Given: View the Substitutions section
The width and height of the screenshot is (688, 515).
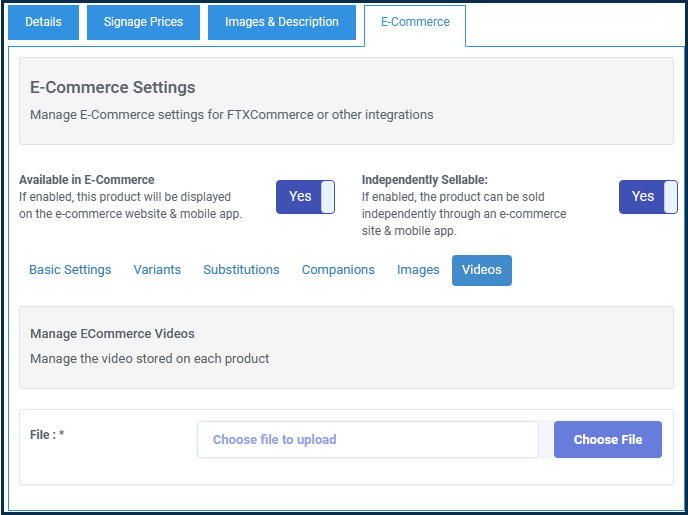Looking at the screenshot, I should click(241, 270).
